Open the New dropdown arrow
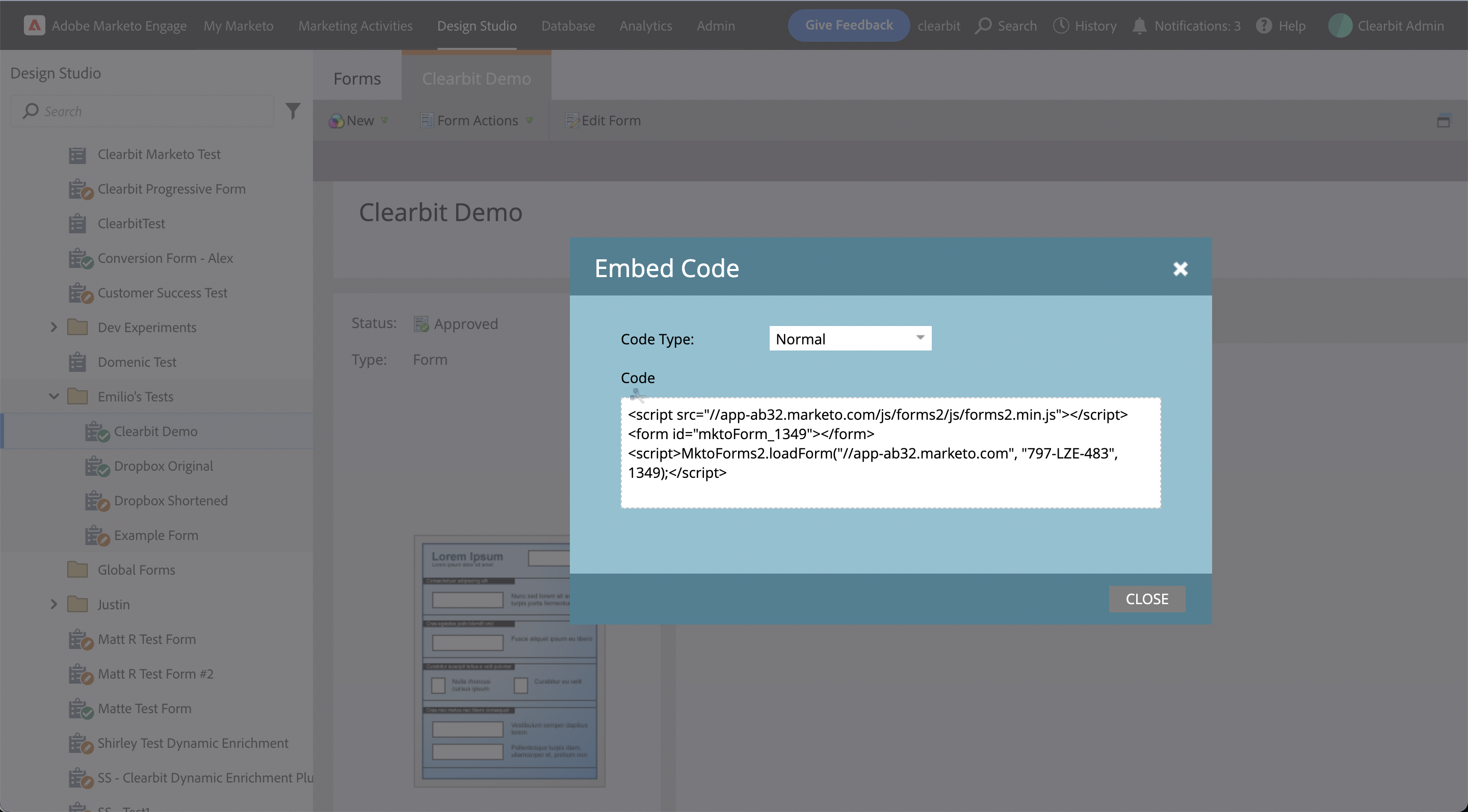The height and width of the screenshot is (812, 1468). pos(385,121)
